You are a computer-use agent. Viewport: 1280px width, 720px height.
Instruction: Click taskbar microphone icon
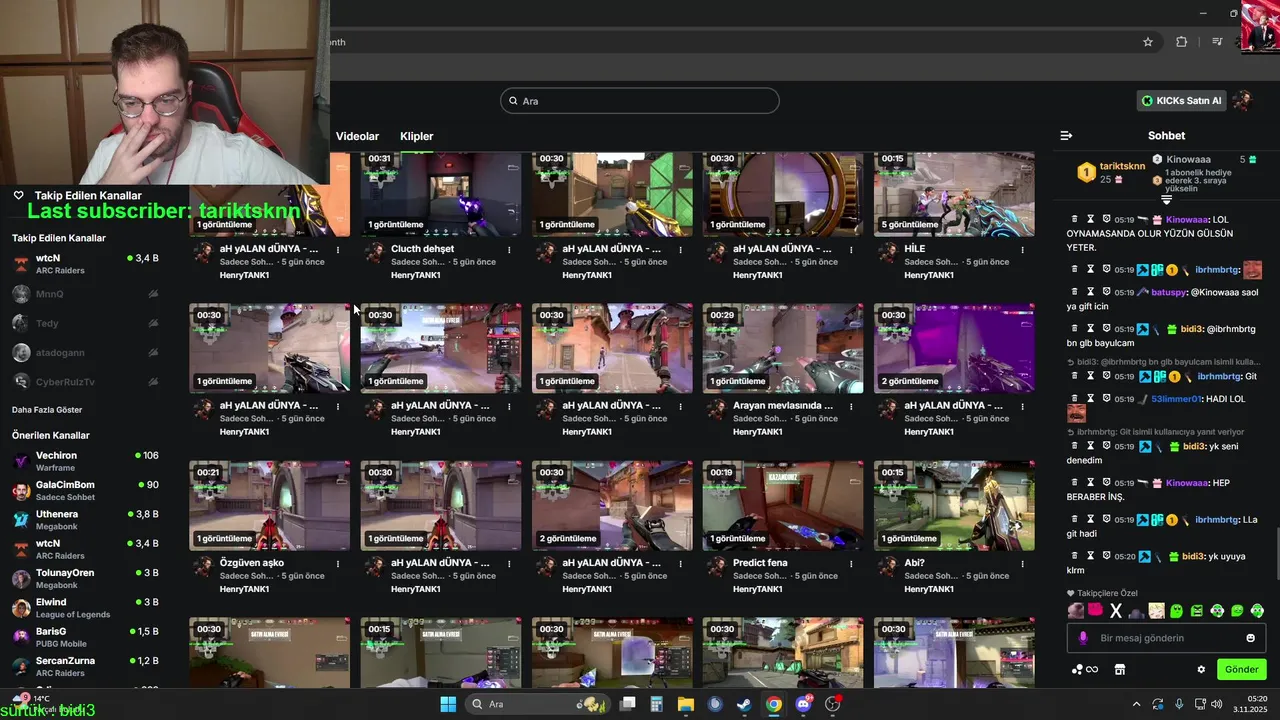pos(1179,704)
